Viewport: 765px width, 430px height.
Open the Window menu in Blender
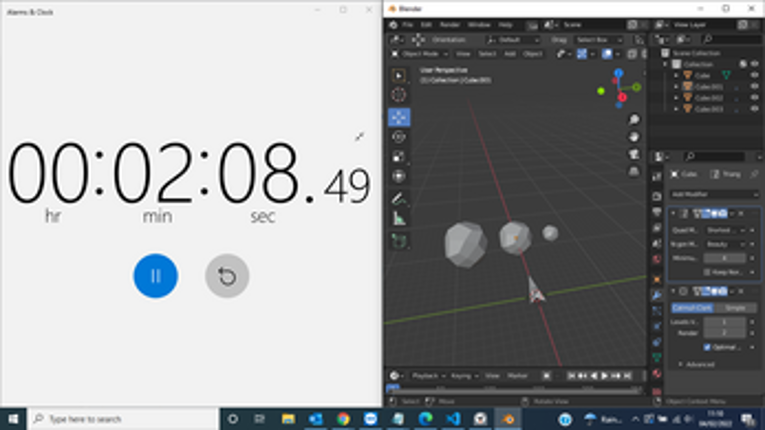pyautogui.click(x=479, y=25)
